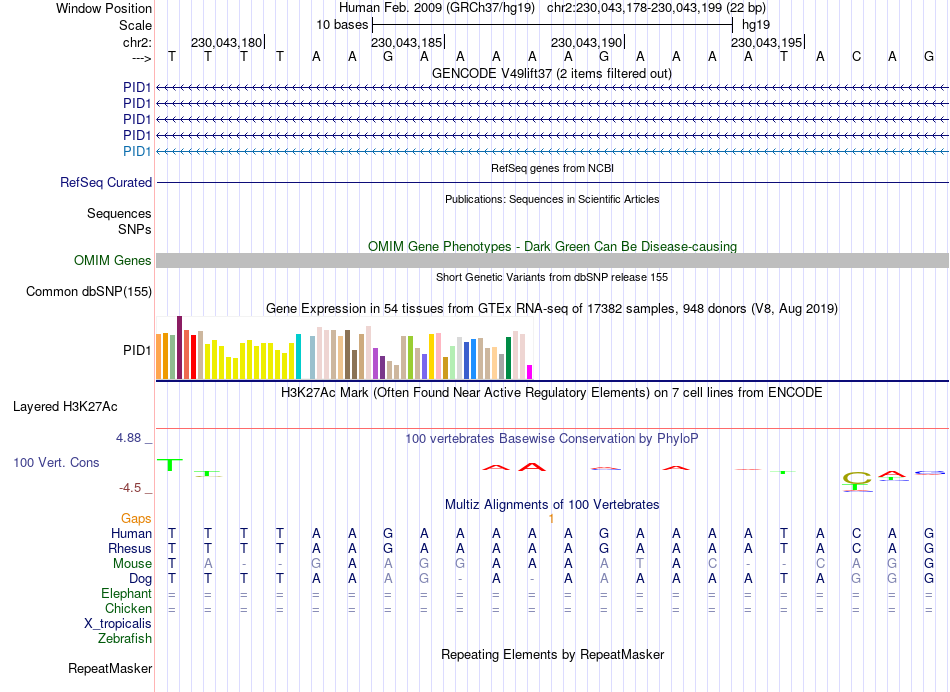Click the 'Mouse' alignment species label
The image size is (950, 692).
tap(132, 564)
